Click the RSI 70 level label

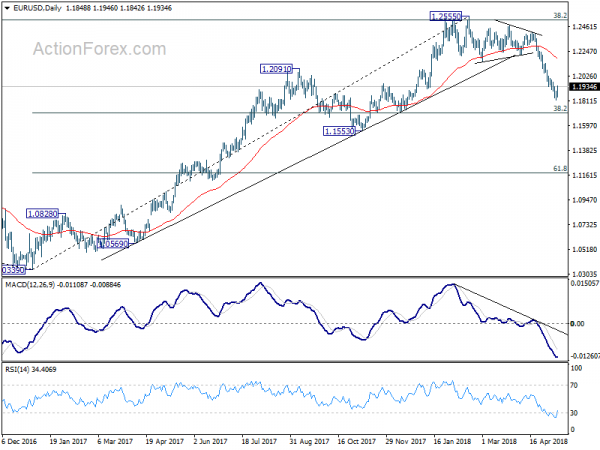pyautogui.click(x=574, y=385)
